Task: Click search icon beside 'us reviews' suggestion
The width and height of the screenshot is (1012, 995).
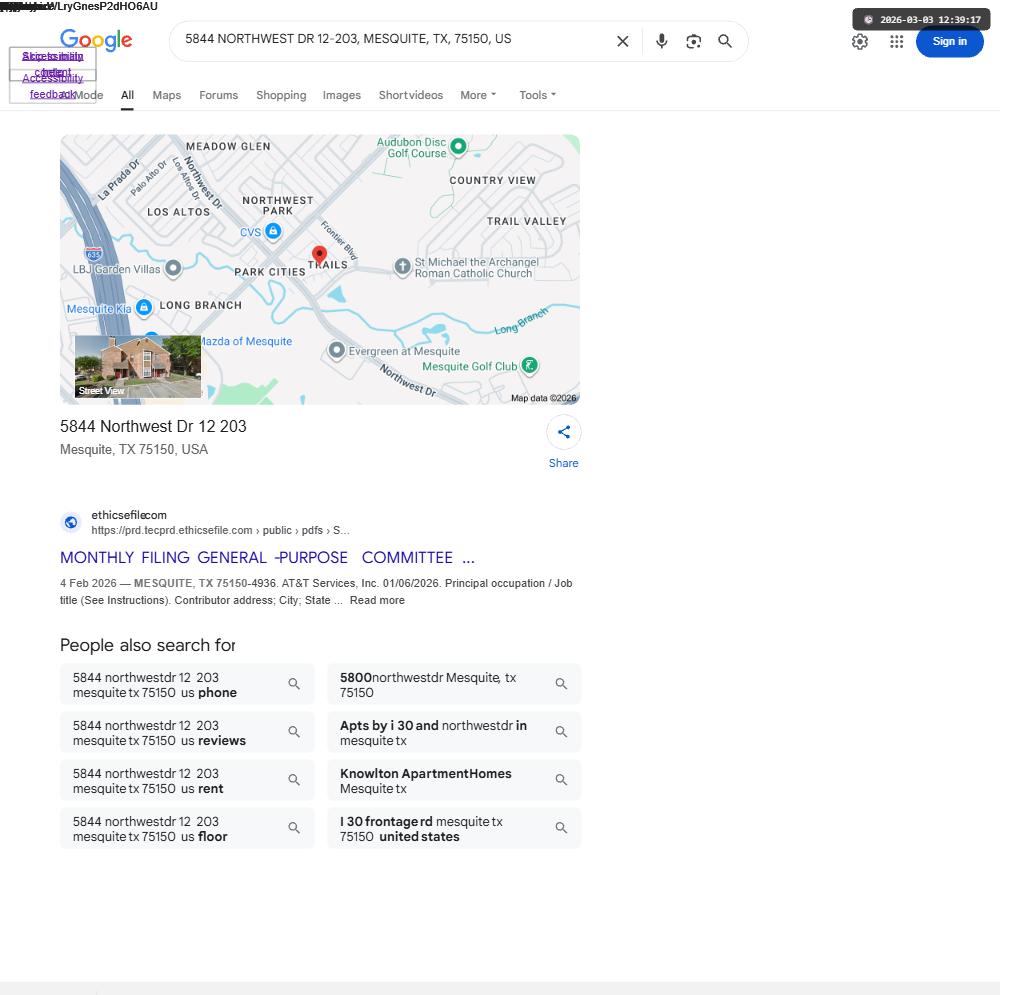Action: point(294,732)
